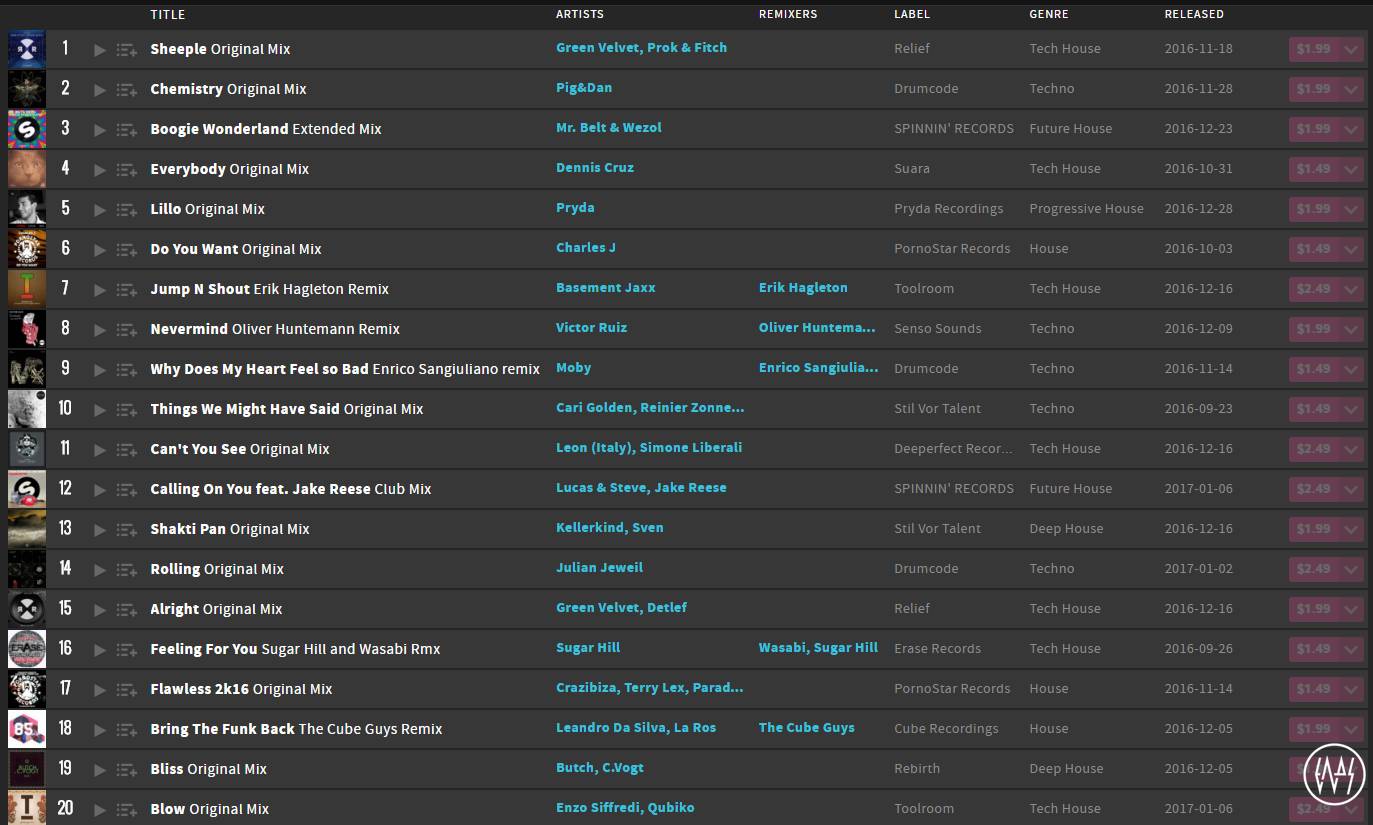
Task: Buy Flawless 2k16 for $1.49
Action: click(x=1314, y=689)
